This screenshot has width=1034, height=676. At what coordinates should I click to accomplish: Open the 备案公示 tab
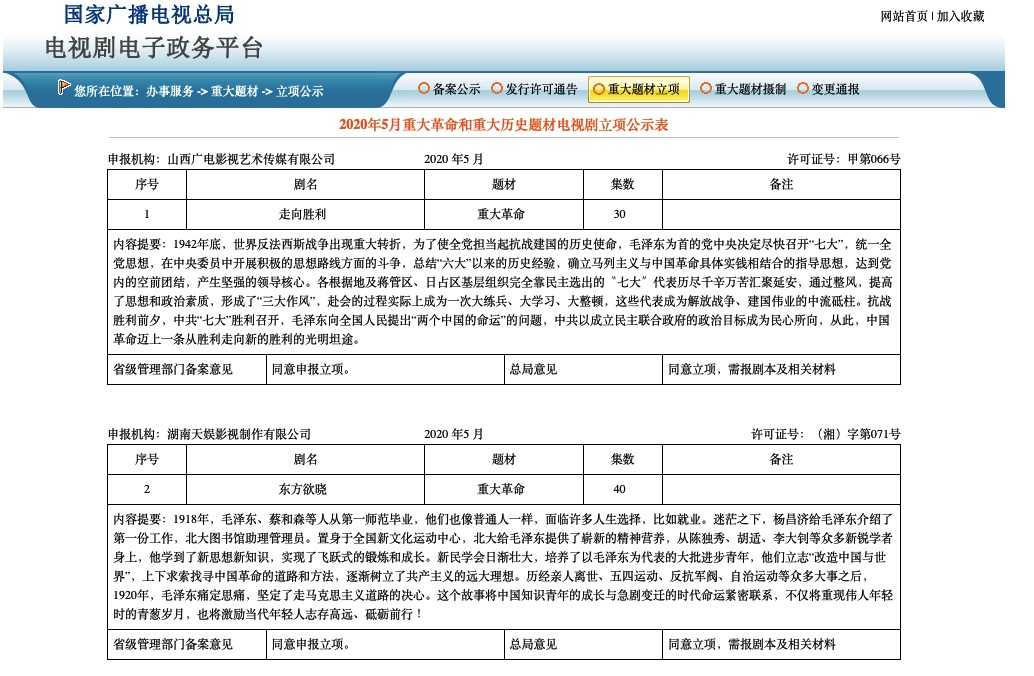456,89
